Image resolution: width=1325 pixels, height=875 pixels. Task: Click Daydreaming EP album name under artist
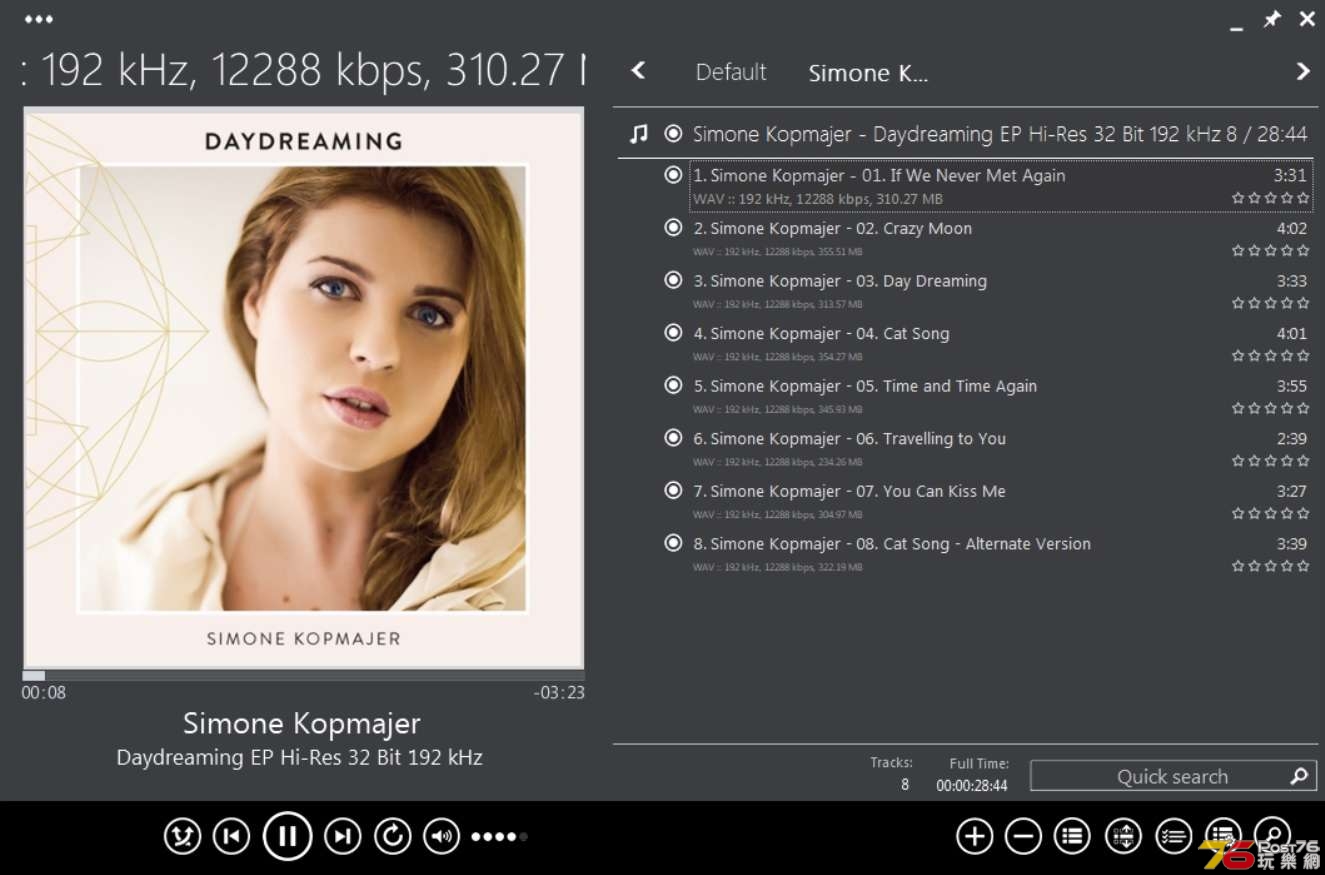pyautogui.click(x=299, y=757)
